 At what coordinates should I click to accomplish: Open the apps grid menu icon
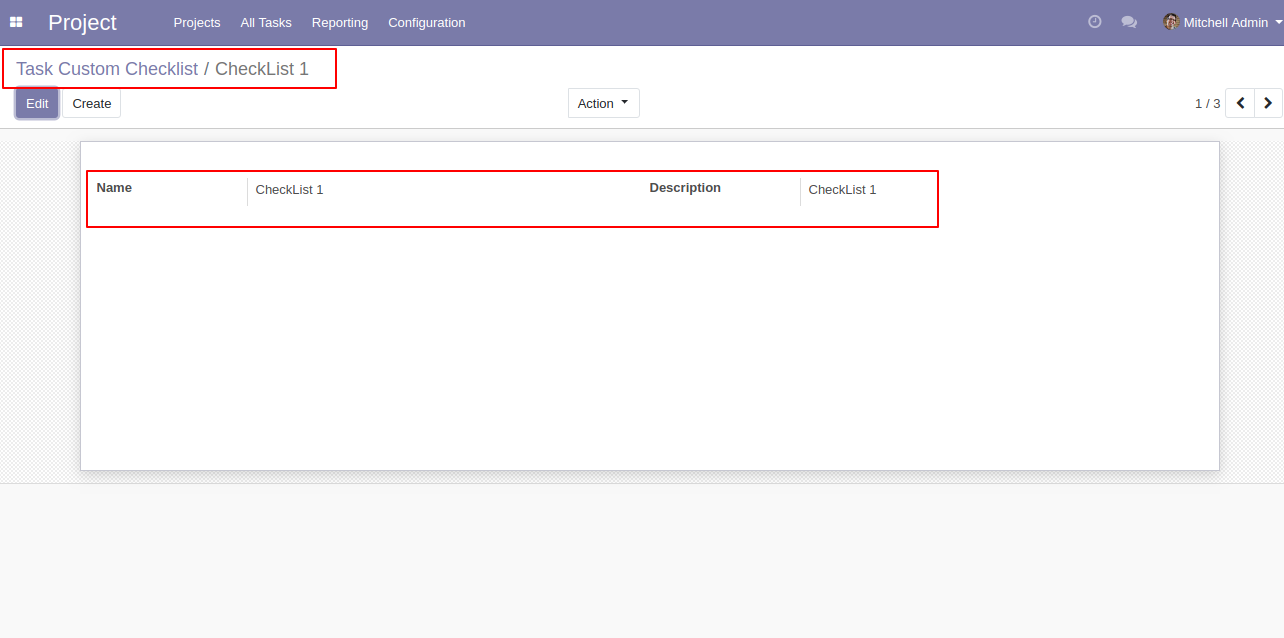click(x=16, y=22)
